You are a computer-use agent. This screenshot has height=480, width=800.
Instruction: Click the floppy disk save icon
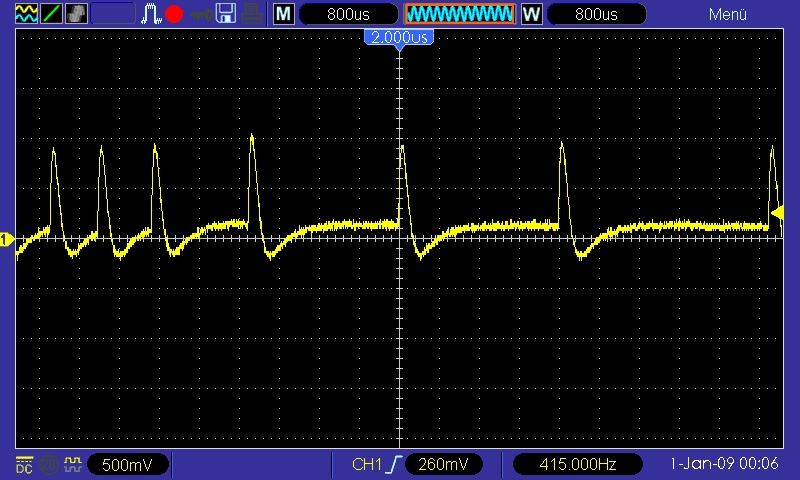(x=226, y=14)
